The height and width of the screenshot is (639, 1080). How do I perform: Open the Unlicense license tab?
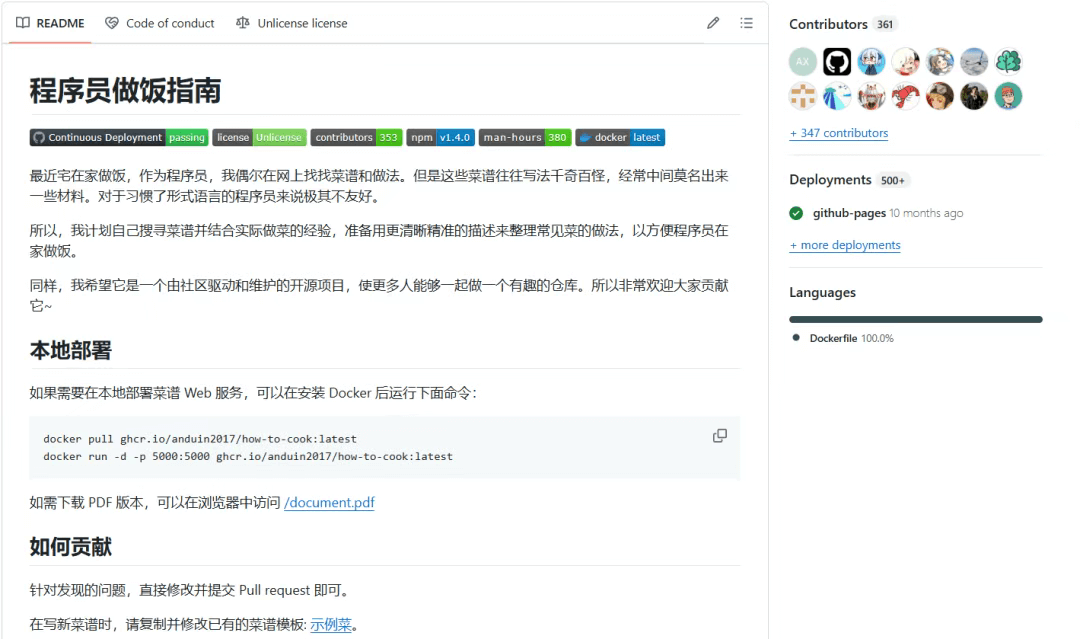tap(292, 23)
